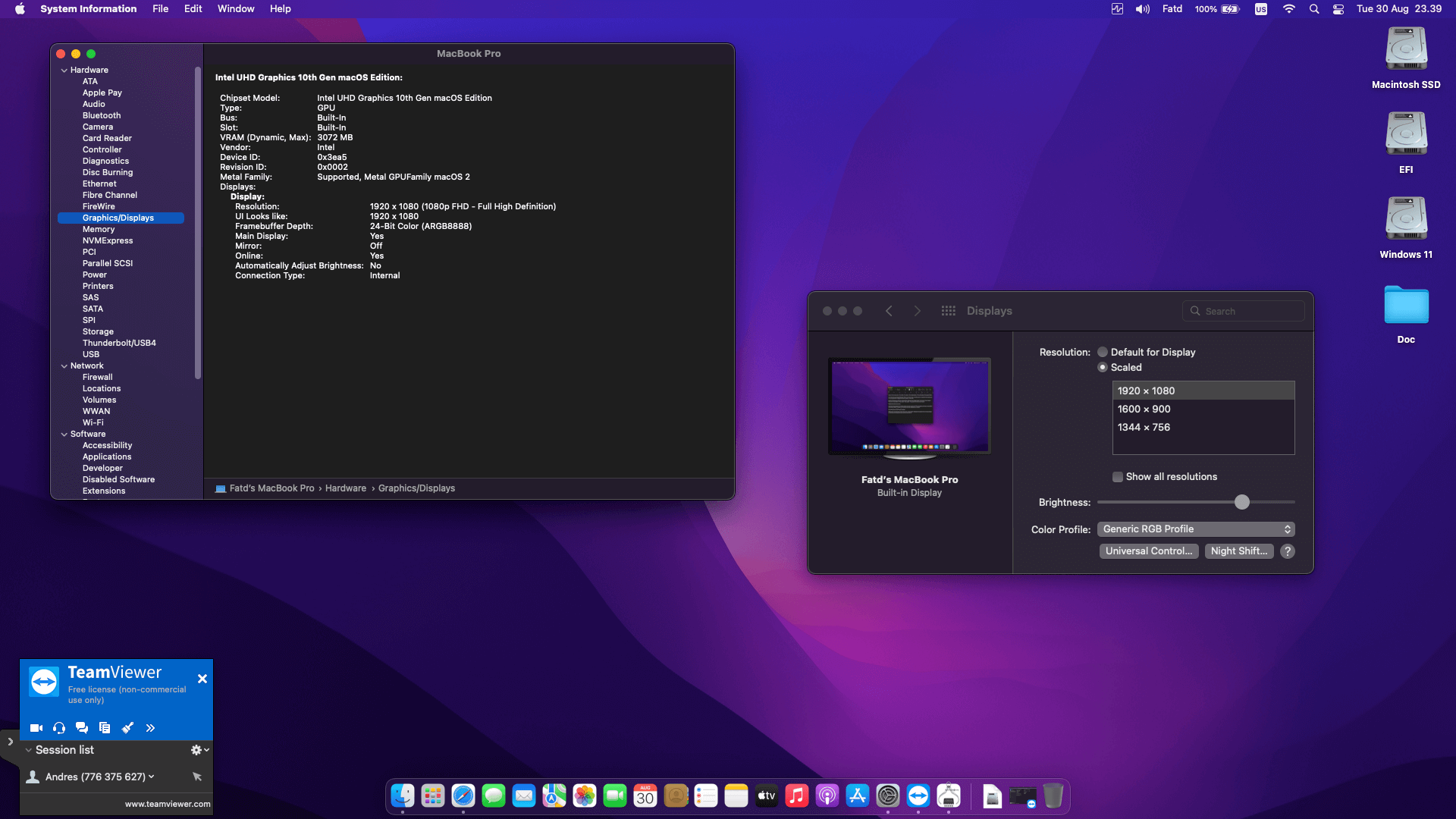Click the Show All grid icon in Displays
Screen dimensions: 1456x819
point(948,311)
